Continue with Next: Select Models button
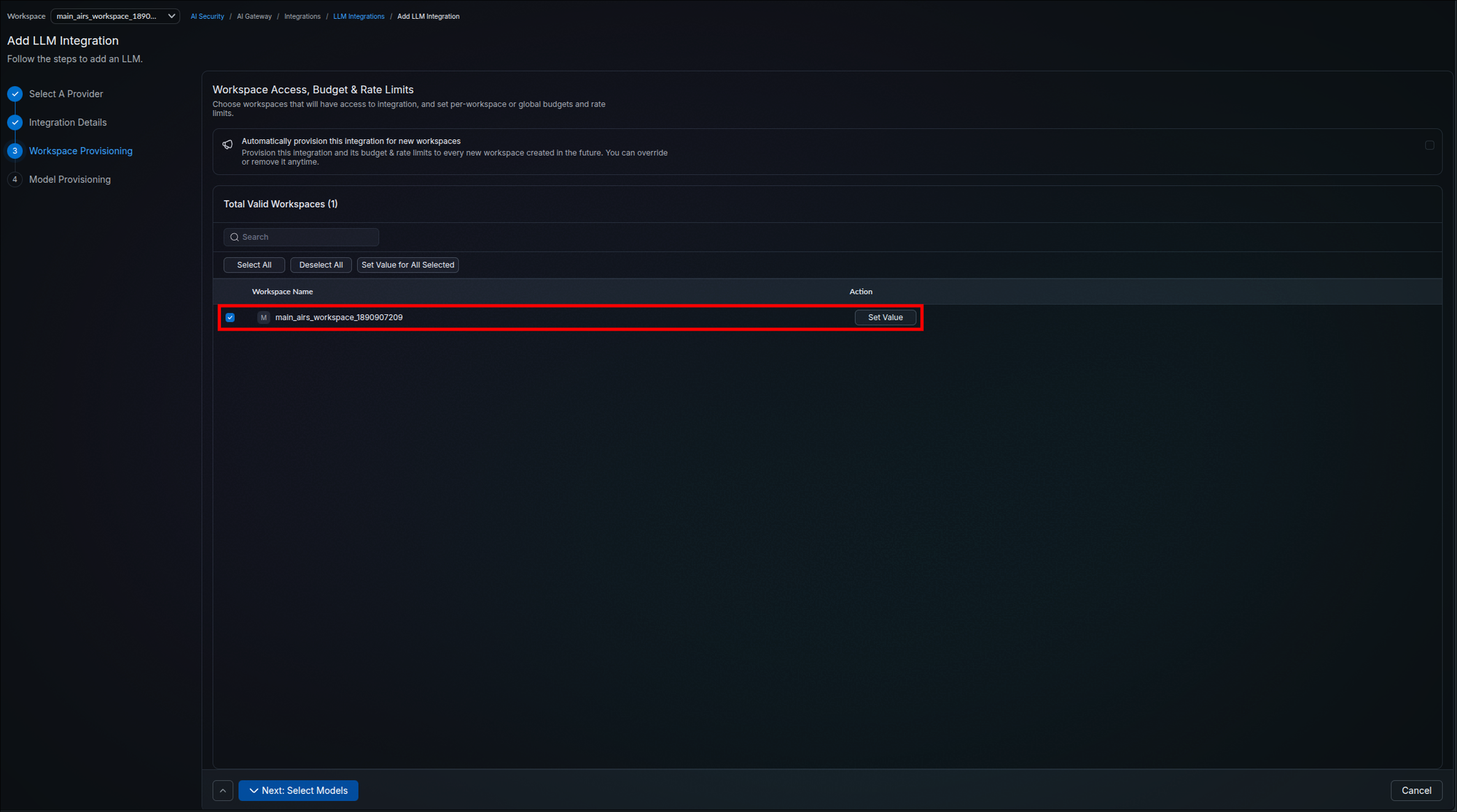This screenshot has width=1457, height=812. pyautogui.click(x=298, y=790)
